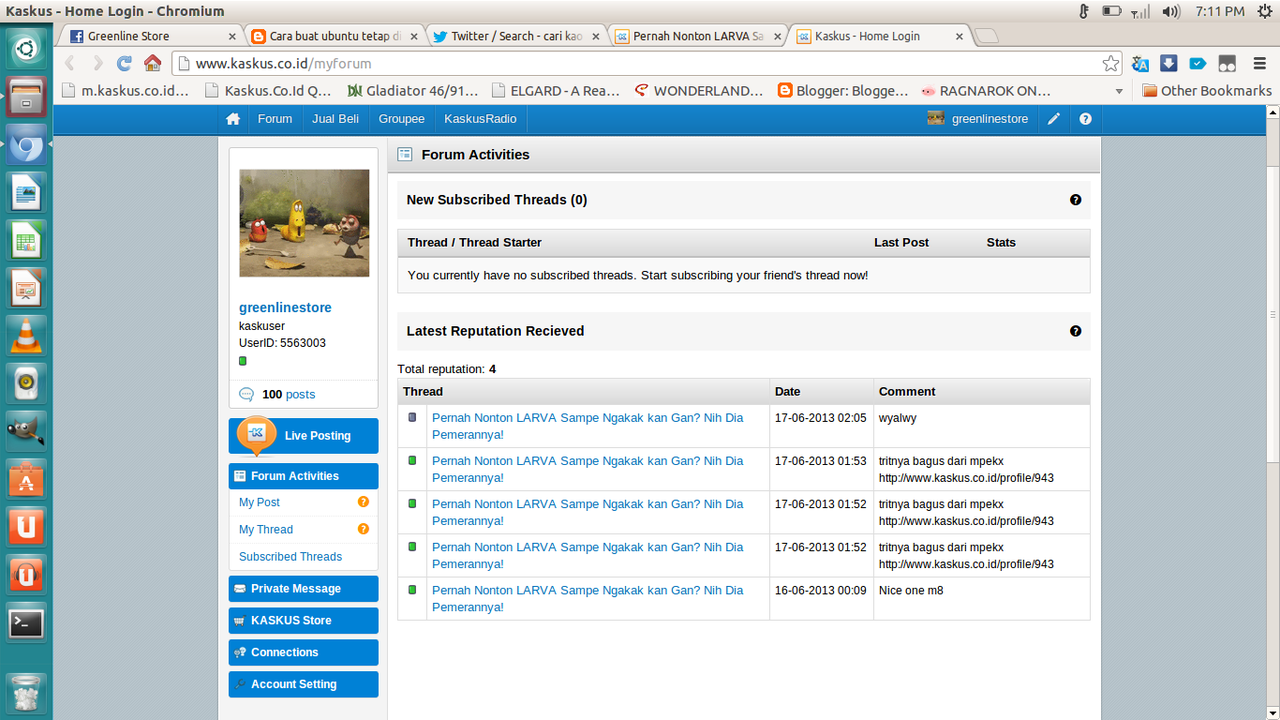Image resolution: width=1280 pixels, height=720 pixels.
Task: Open the Chromium menu hamburger icon
Action: pyautogui.click(x=1259, y=63)
